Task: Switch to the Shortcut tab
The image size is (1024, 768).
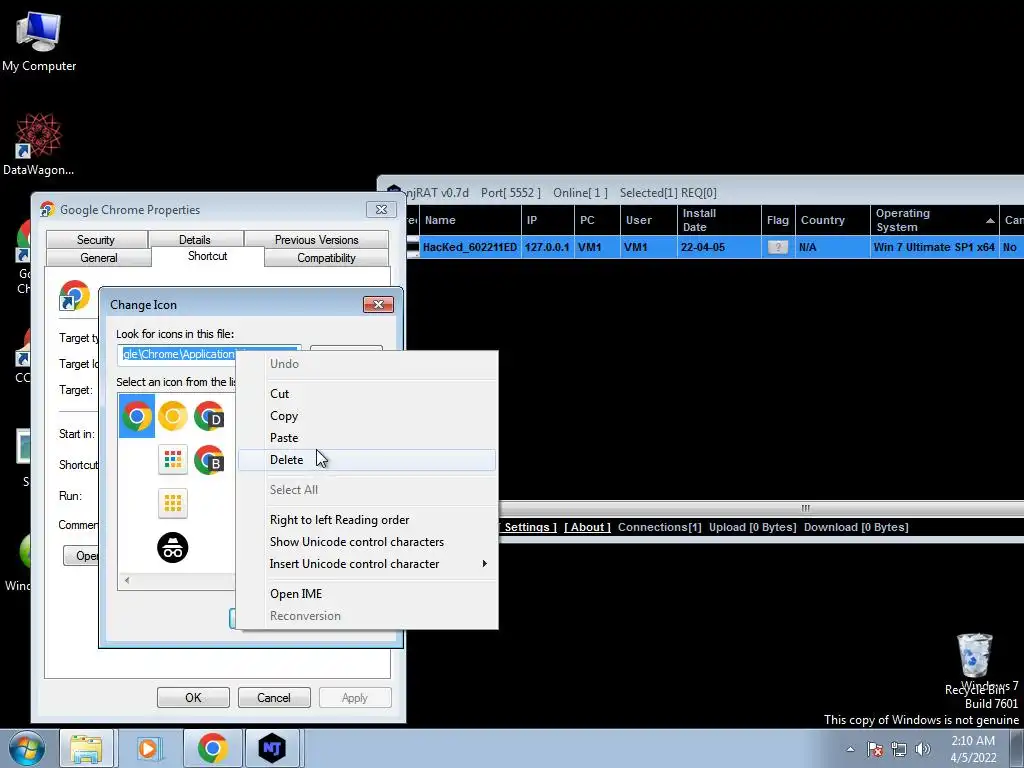Action: pyautogui.click(x=208, y=256)
